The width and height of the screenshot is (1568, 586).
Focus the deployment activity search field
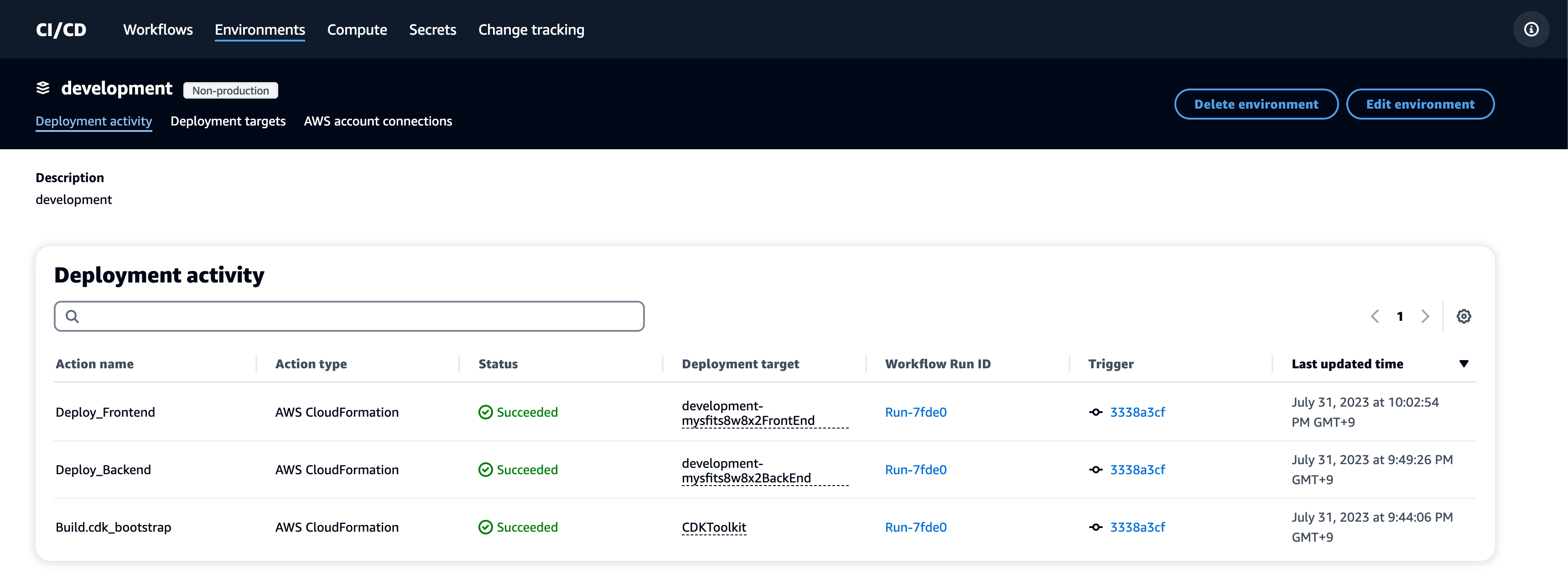359,316
